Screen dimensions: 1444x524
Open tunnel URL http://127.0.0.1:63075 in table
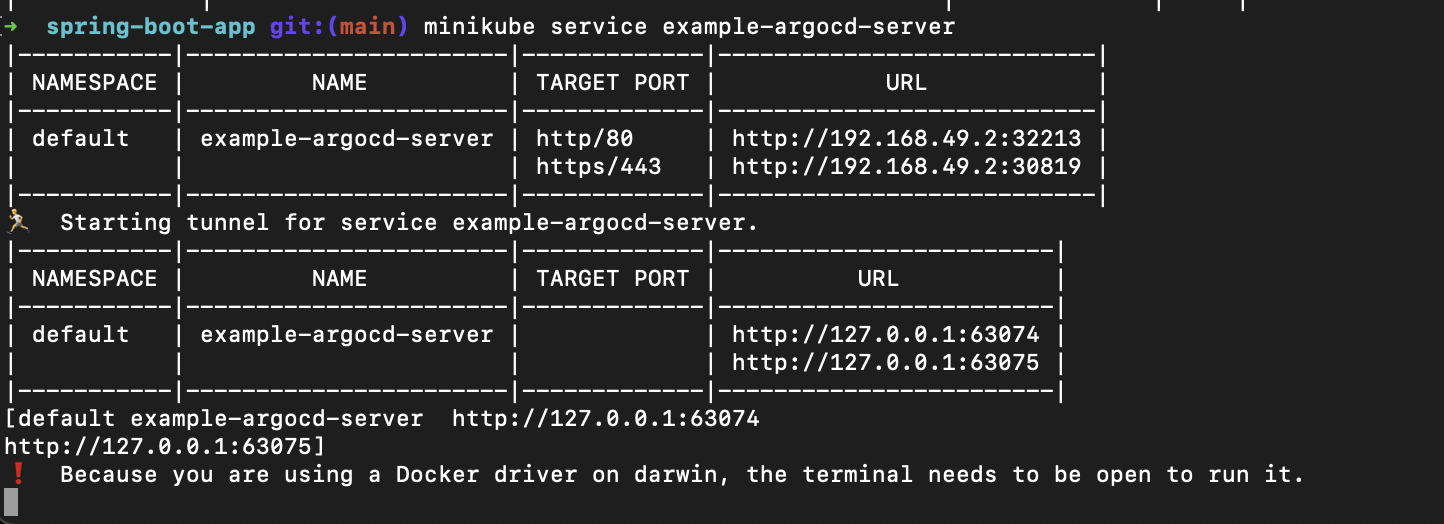885,362
